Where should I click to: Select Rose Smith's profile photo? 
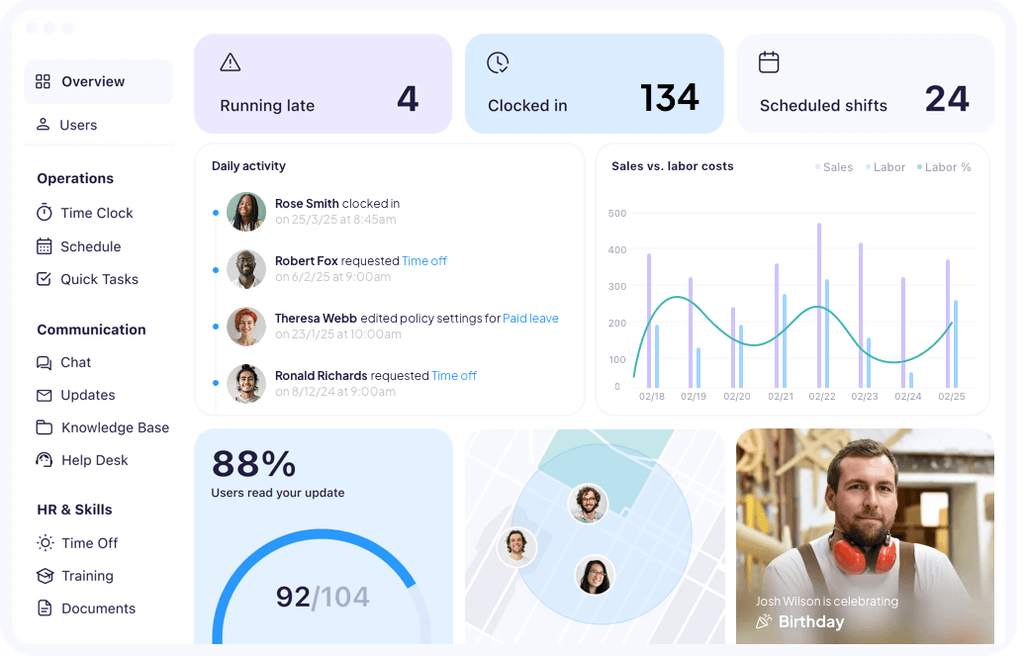click(246, 212)
